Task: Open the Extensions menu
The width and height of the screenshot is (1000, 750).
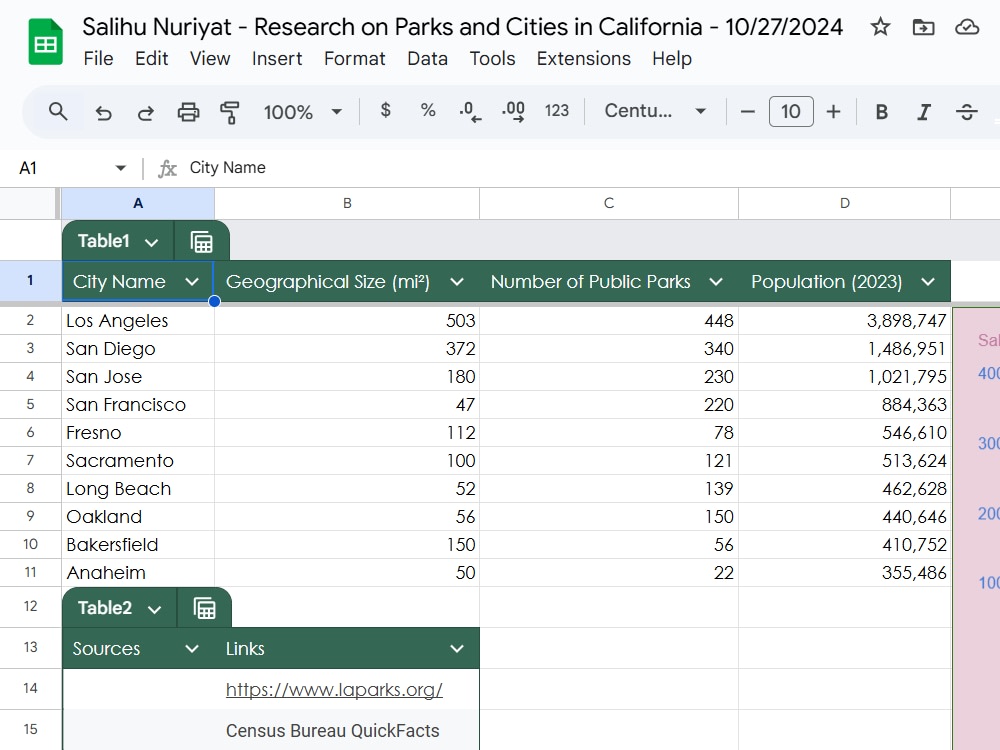Action: (584, 59)
